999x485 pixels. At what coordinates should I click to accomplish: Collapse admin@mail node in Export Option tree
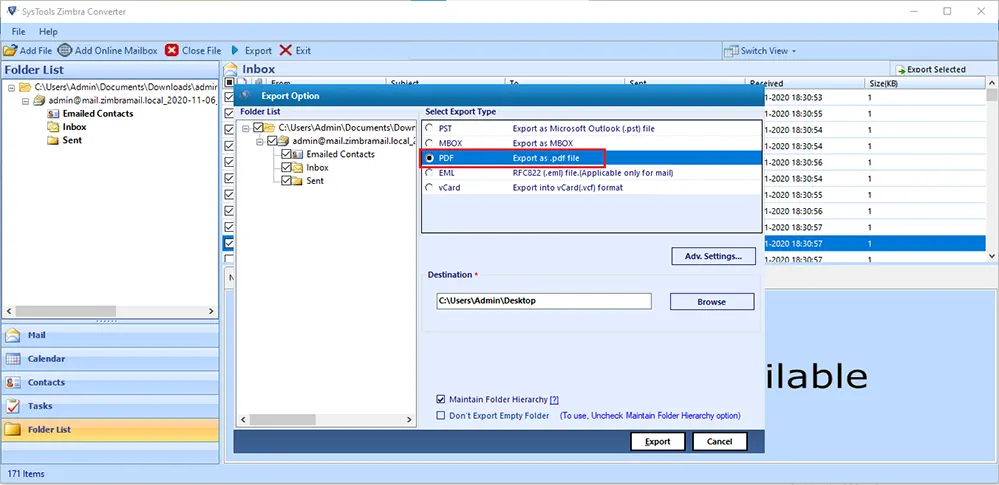pyautogui.click(x=260, y=141)
